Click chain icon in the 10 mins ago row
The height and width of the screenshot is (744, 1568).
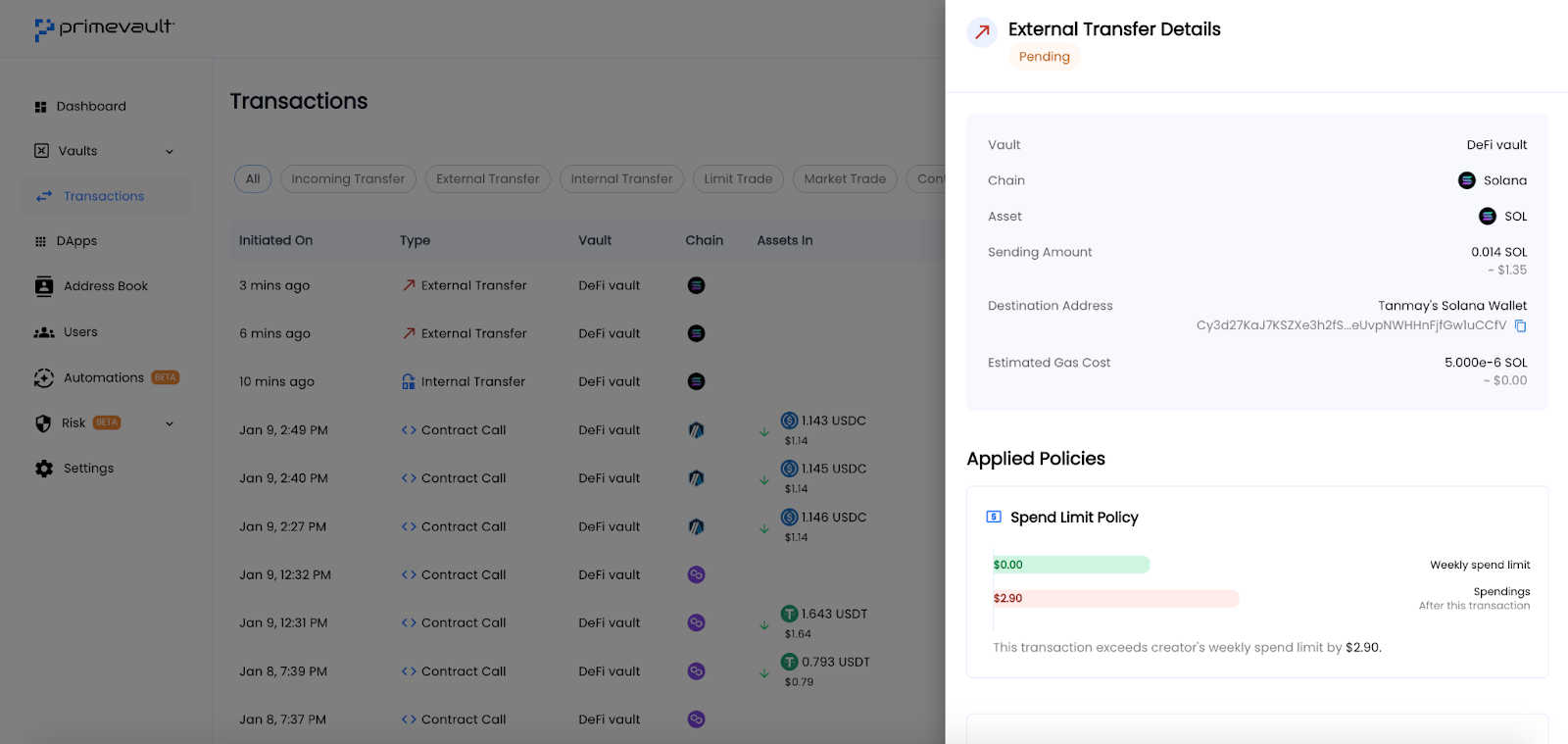(697, 381)
